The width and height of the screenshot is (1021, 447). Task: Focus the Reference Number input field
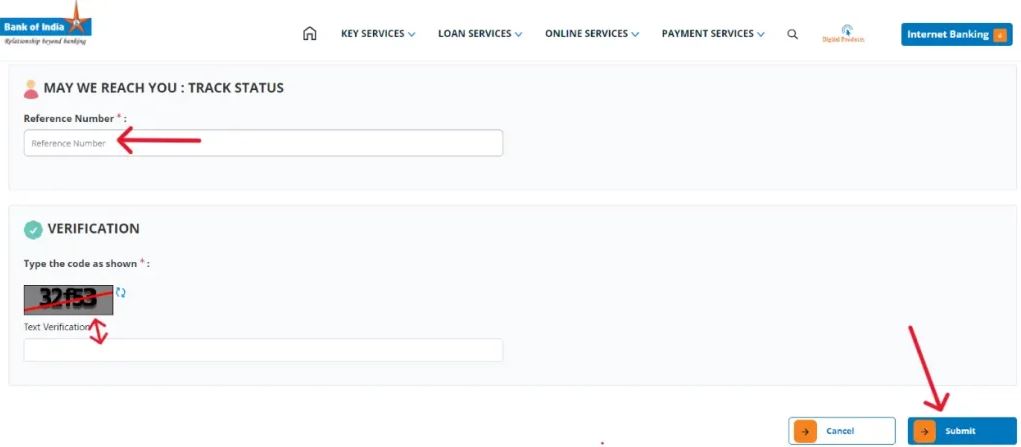263,143
